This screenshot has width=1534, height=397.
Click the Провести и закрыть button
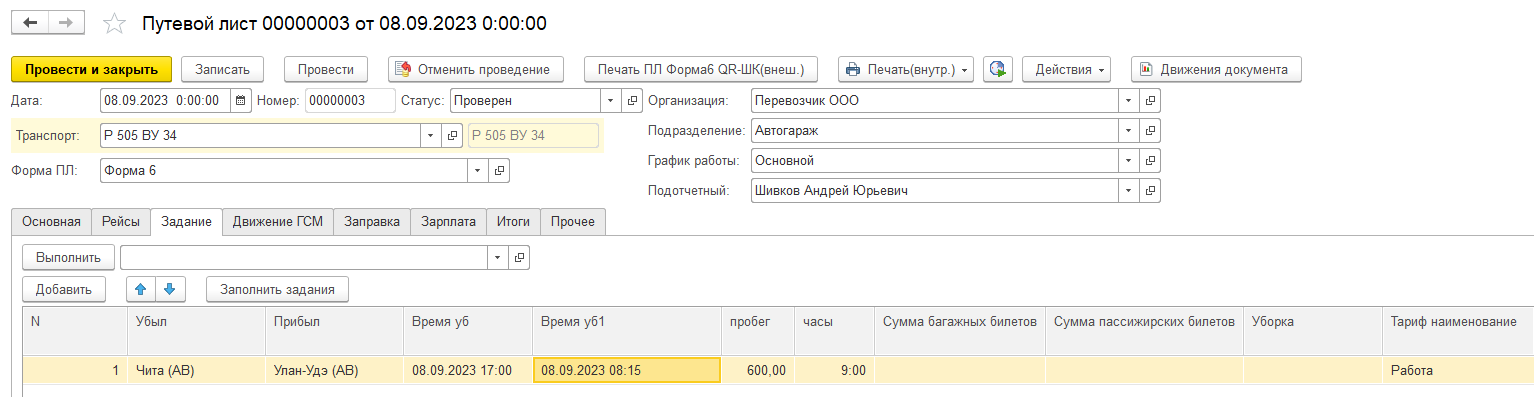tap(92, 69)
